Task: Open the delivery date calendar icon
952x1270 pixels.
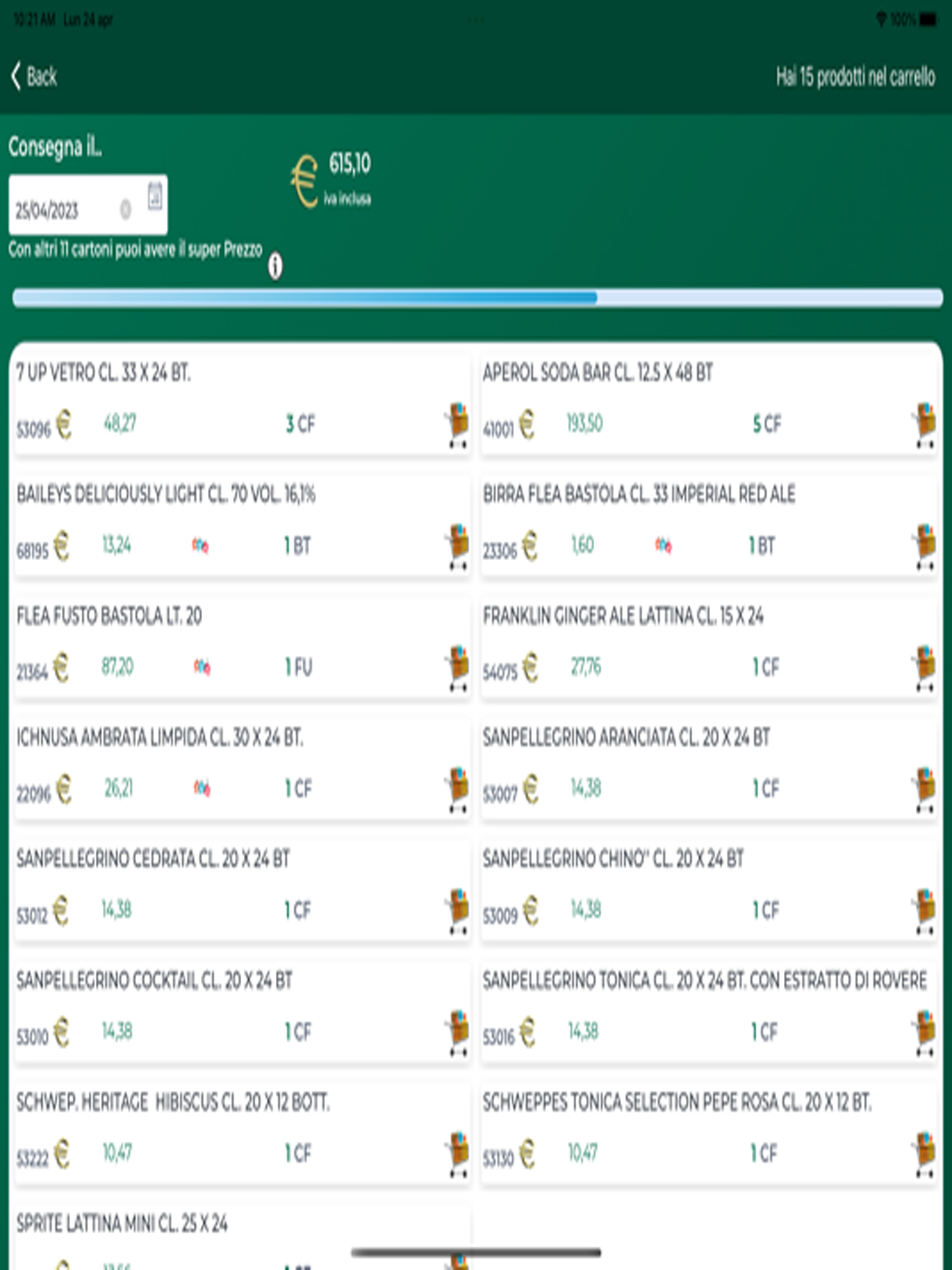Action: pyautogui.click(x=154, y=196)
